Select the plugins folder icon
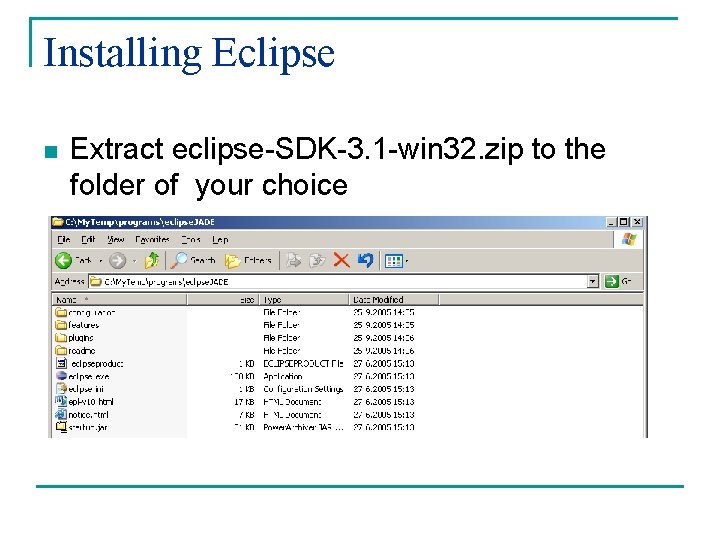This screenshot has width=720, height=540. (61, 338)
